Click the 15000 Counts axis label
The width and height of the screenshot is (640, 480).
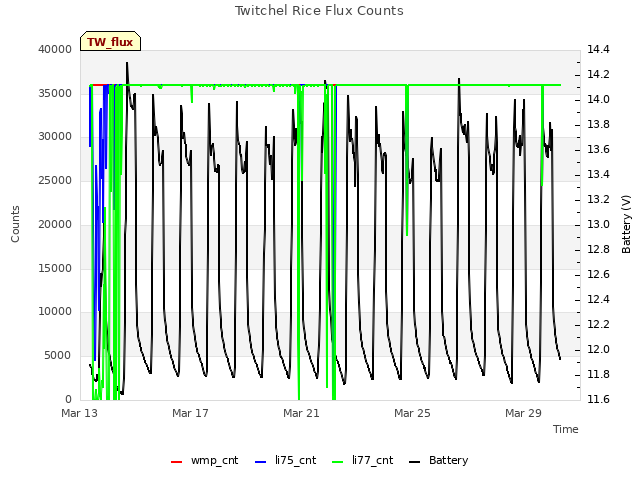pyautogui.click(x=55, y=268)
